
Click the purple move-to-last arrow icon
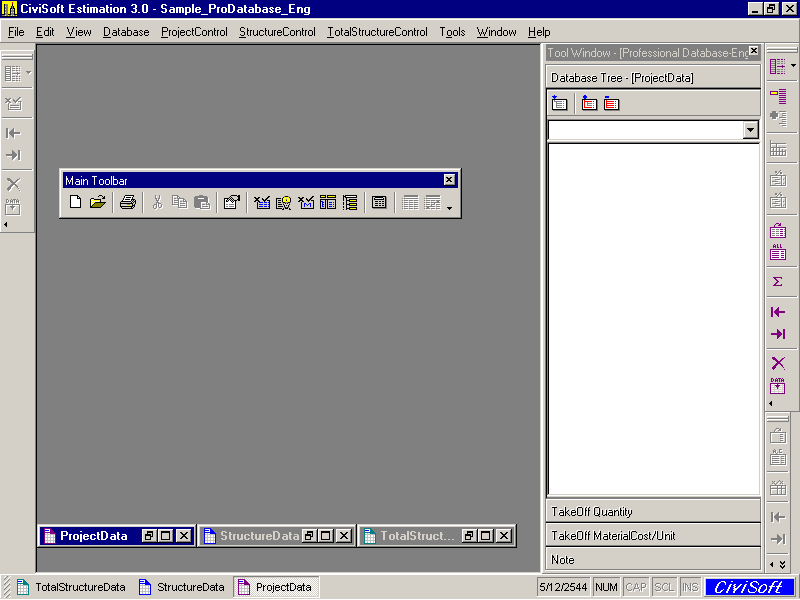coord(778,334)
